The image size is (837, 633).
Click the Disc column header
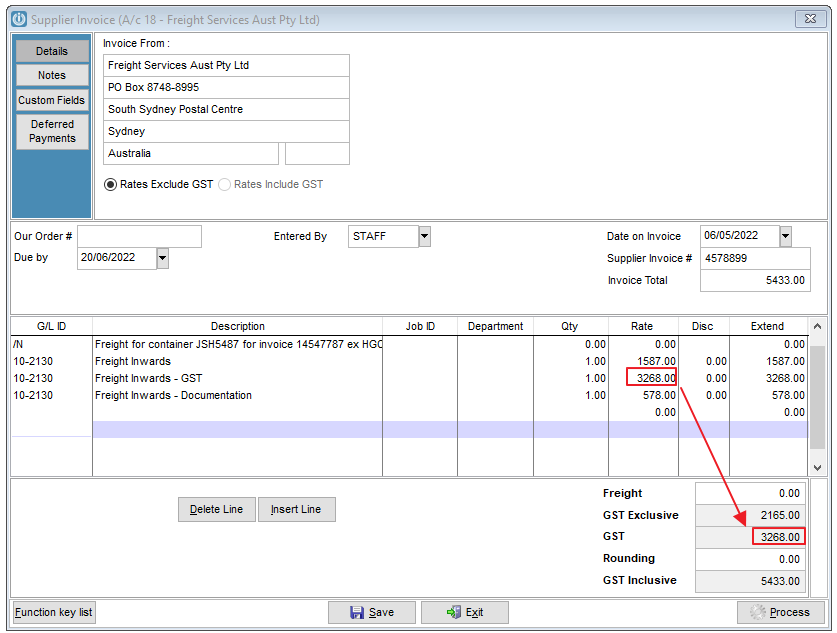point(703,327)
